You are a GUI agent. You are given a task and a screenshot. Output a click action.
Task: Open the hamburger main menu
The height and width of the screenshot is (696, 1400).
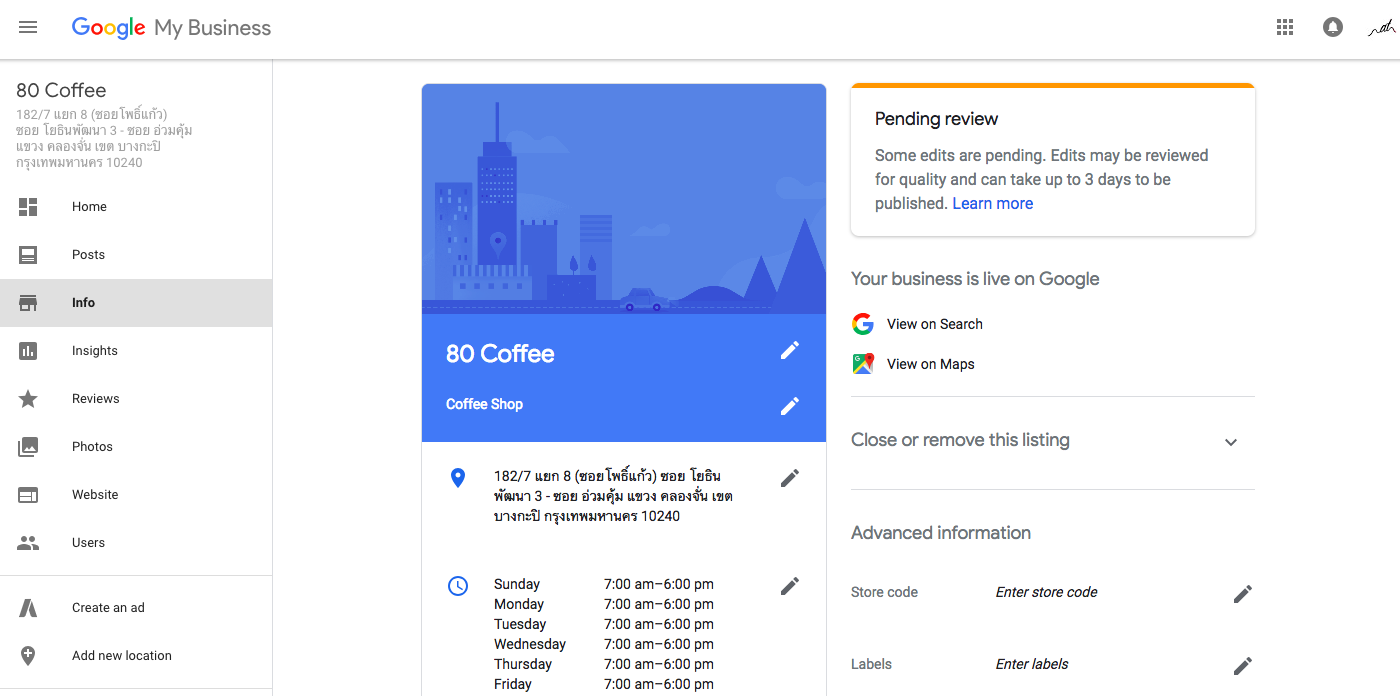point(28,28)
